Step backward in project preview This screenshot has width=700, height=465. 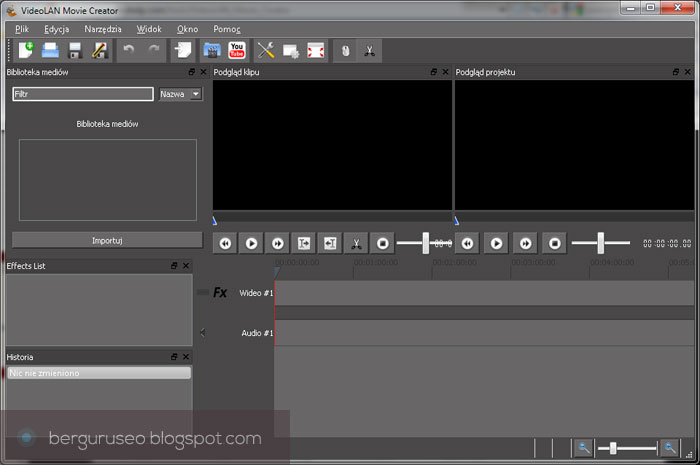coord(467,243)
